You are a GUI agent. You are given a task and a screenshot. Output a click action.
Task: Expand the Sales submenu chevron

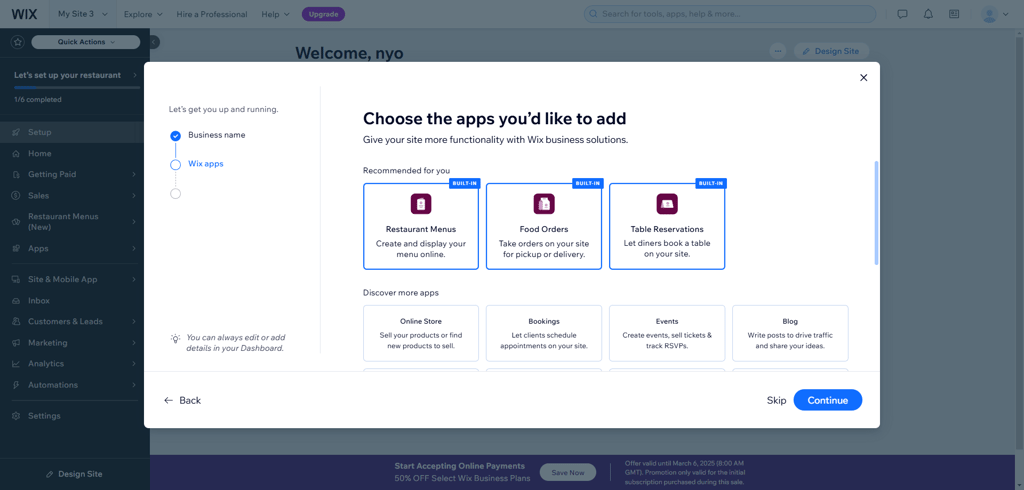(x=133, y=195)
